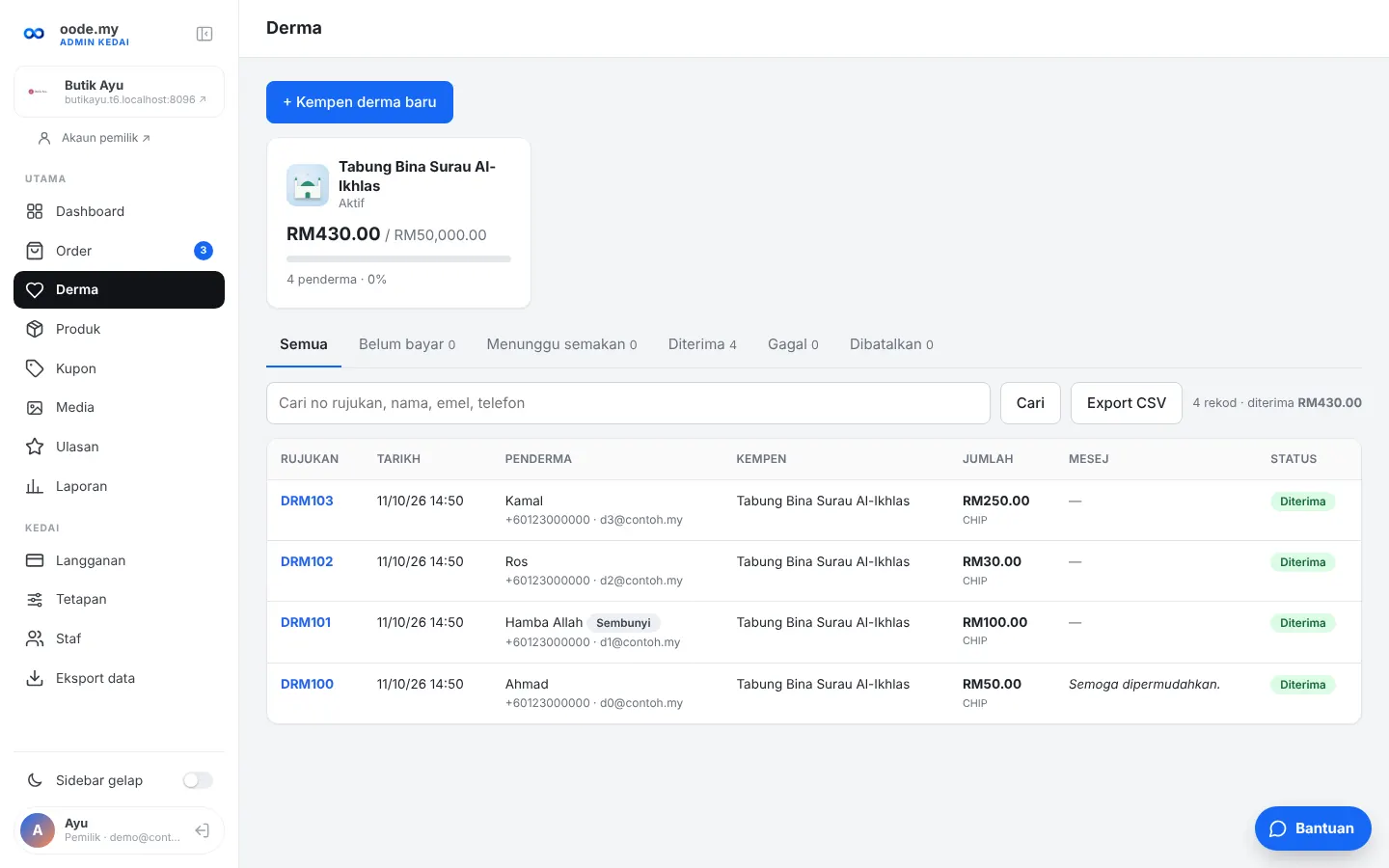Open Laporan via the bar chart icon

[x=35, y=486]
